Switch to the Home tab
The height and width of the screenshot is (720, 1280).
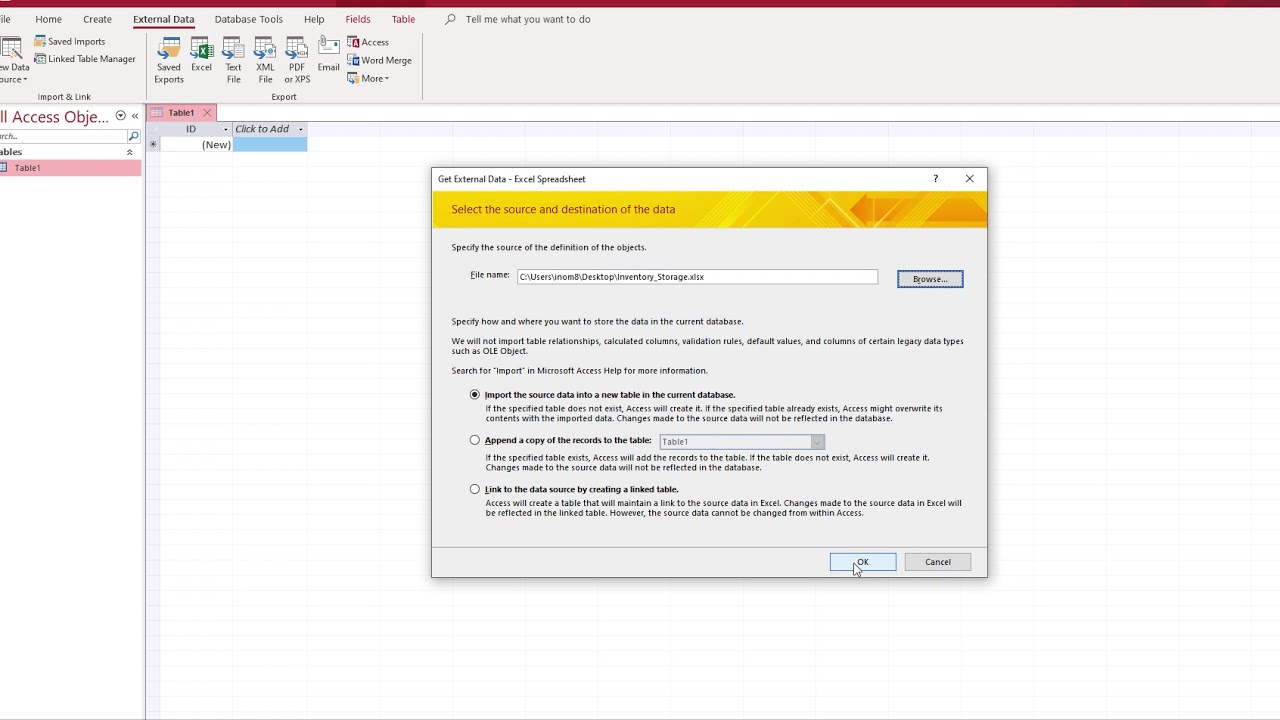48,19
